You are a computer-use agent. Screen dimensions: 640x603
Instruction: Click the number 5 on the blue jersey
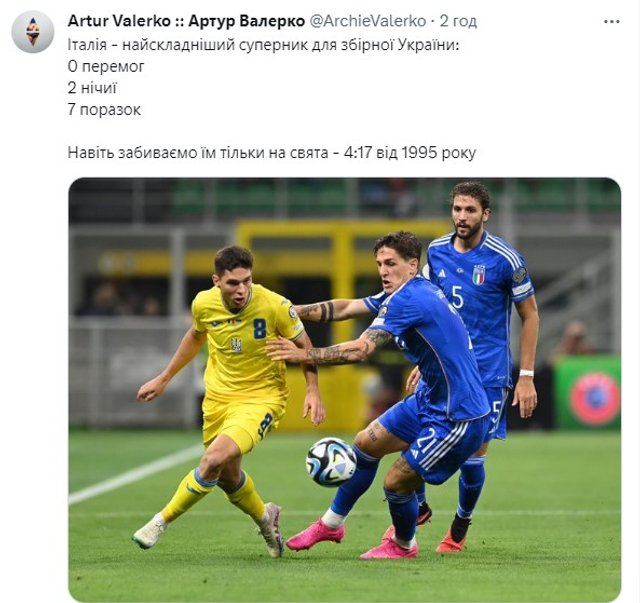coord(457,297)
